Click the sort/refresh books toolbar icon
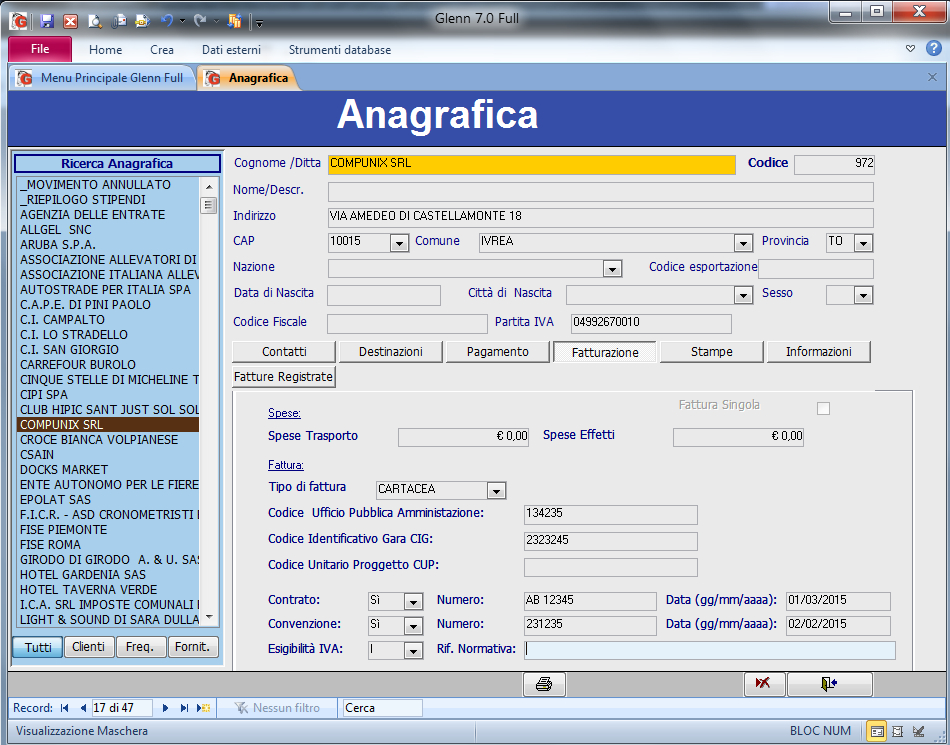The image size is (950, 745). [234, 21]
